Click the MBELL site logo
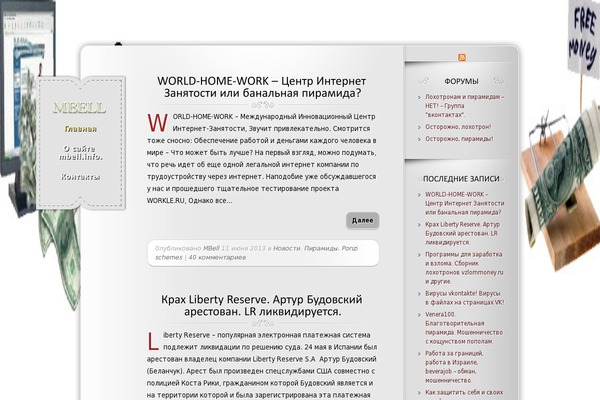The width and height of the screenshot is (600, 400). click(80, 108)
